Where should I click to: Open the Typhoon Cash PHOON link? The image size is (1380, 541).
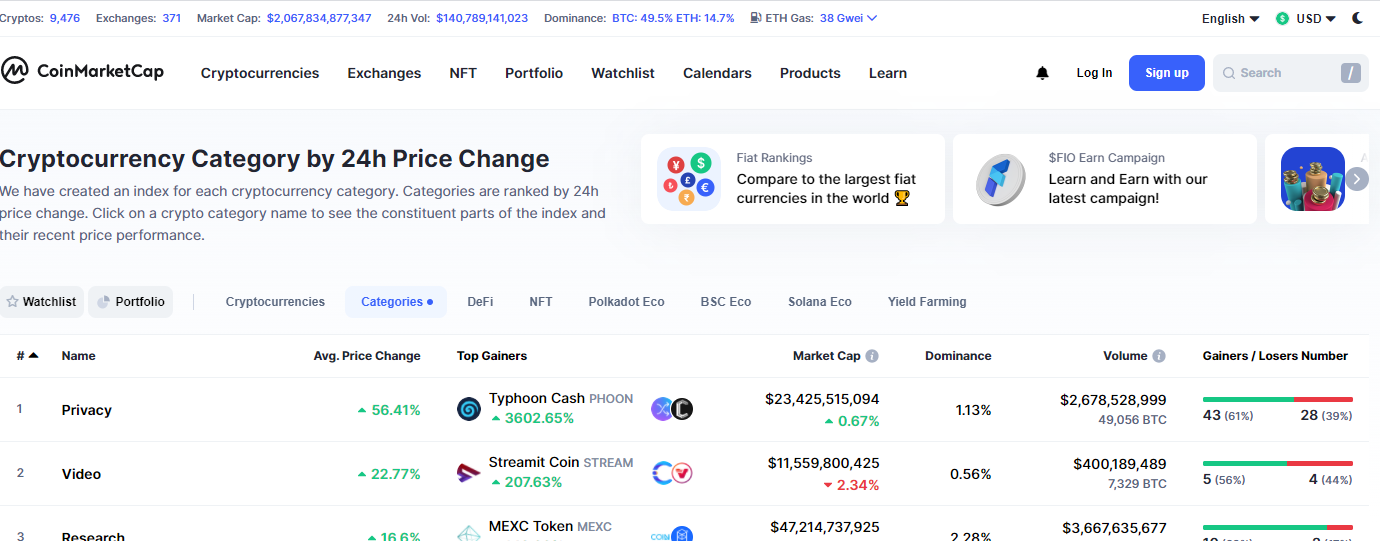[561, 398]
